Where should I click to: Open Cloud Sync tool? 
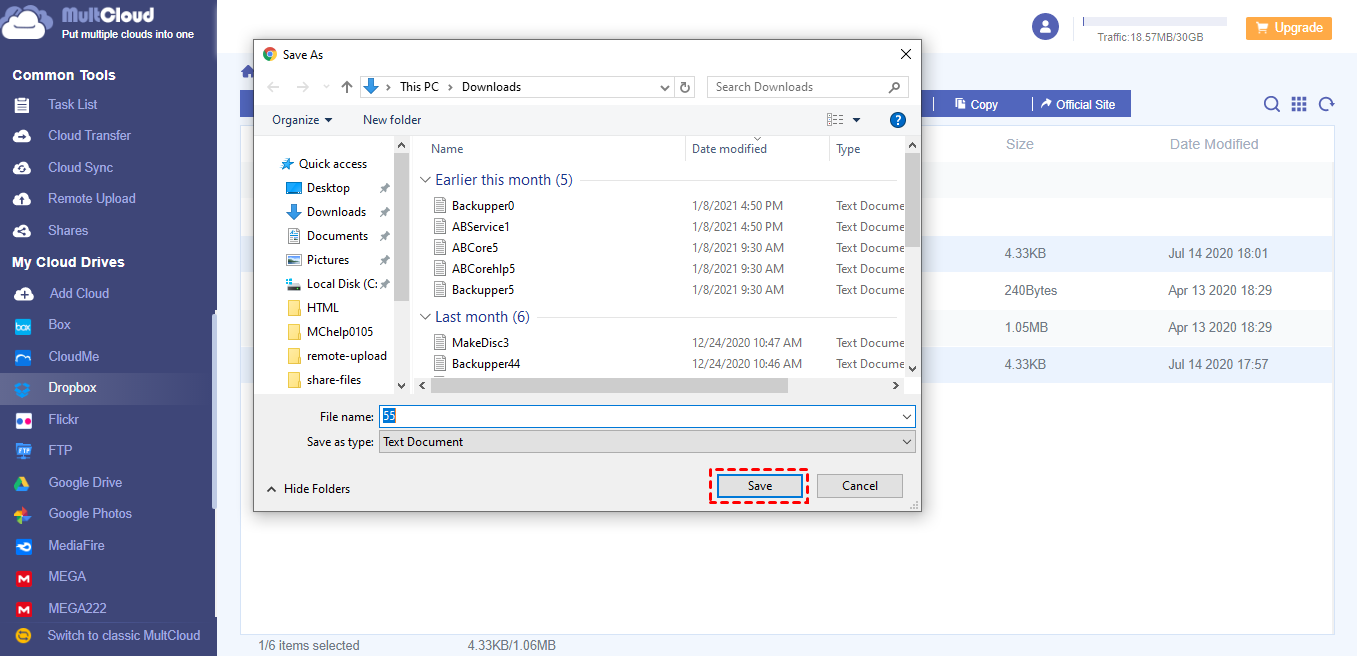[x=80, y=167]
